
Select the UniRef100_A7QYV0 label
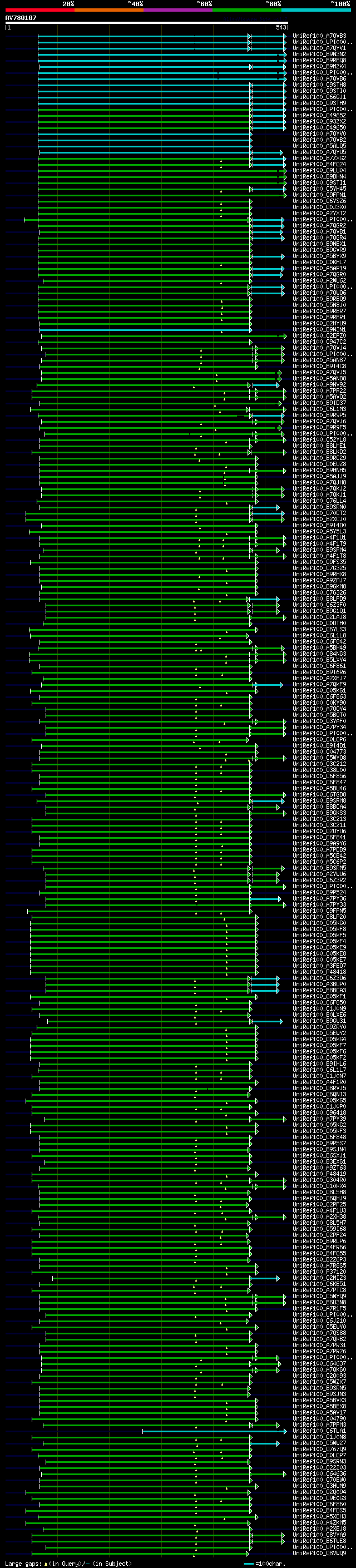click(x=319, y=134)
